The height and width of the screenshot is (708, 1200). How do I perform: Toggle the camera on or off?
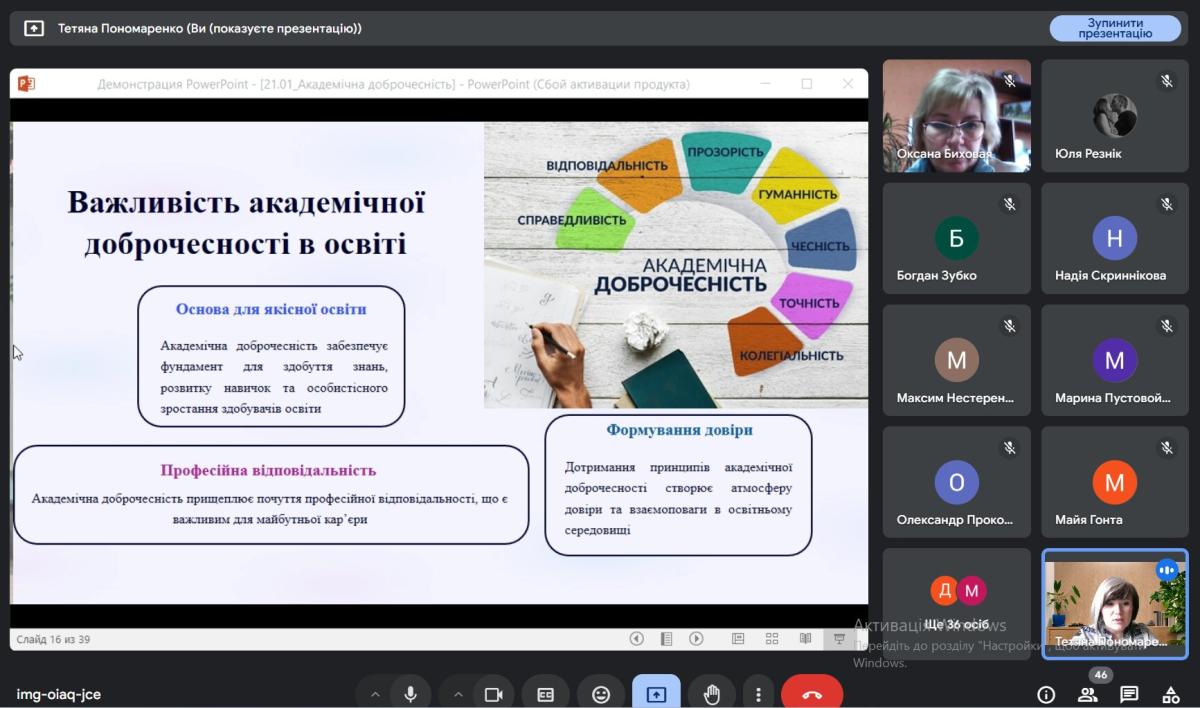point(493,694)
